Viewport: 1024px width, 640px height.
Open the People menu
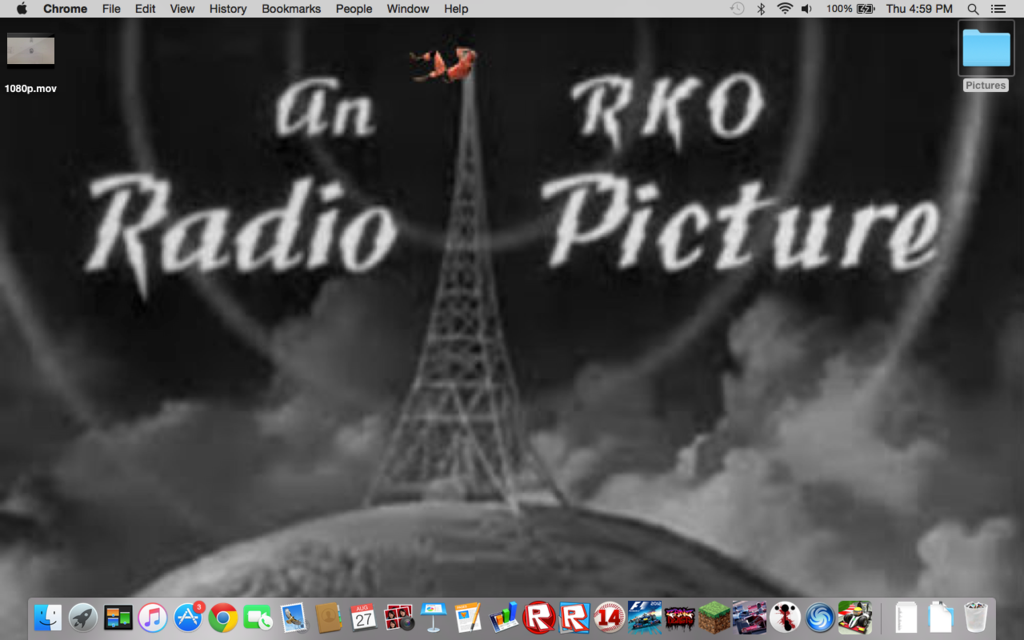(354, 8)
